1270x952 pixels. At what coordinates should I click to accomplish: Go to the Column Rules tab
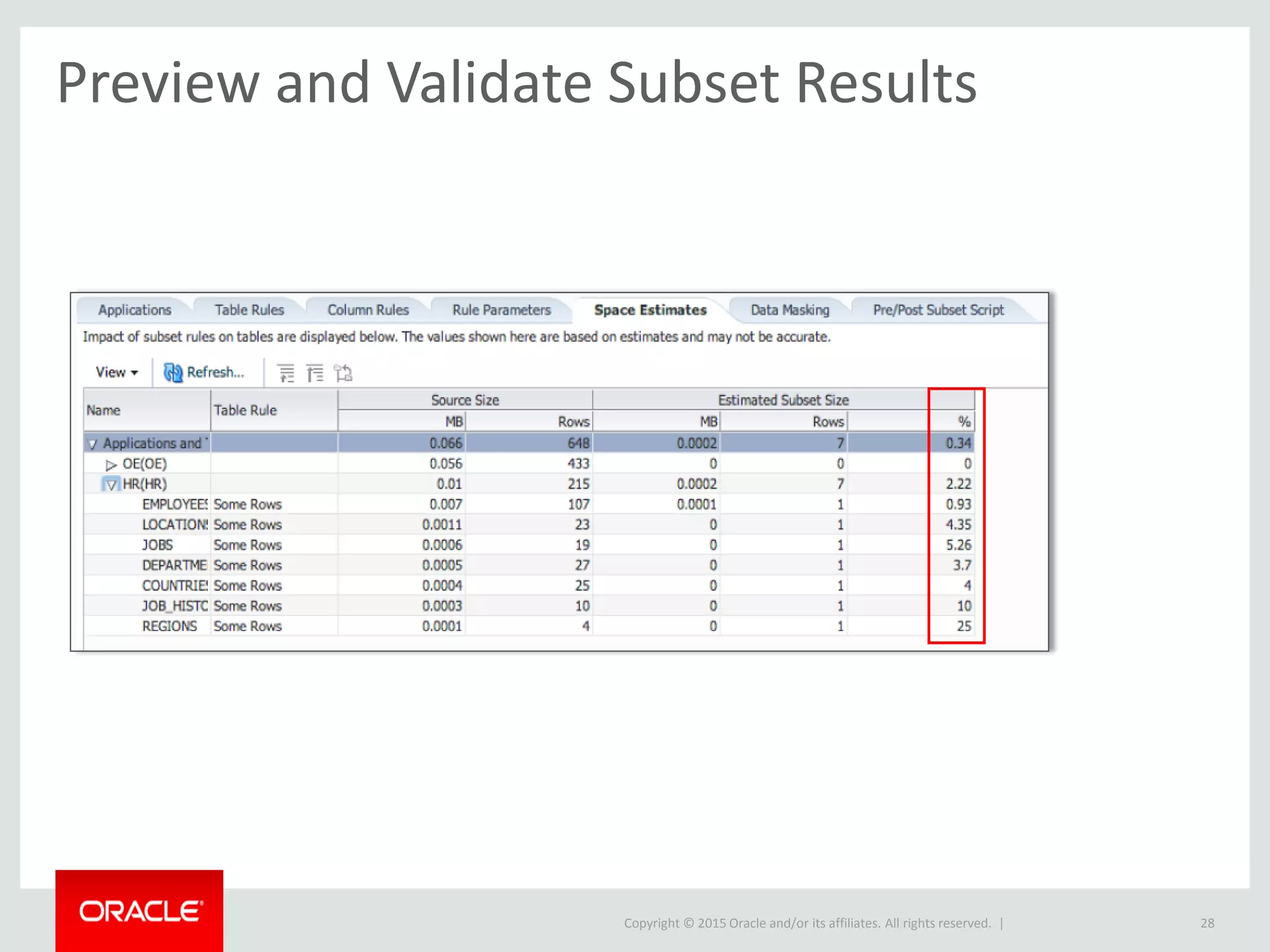(x=368, y=310)
